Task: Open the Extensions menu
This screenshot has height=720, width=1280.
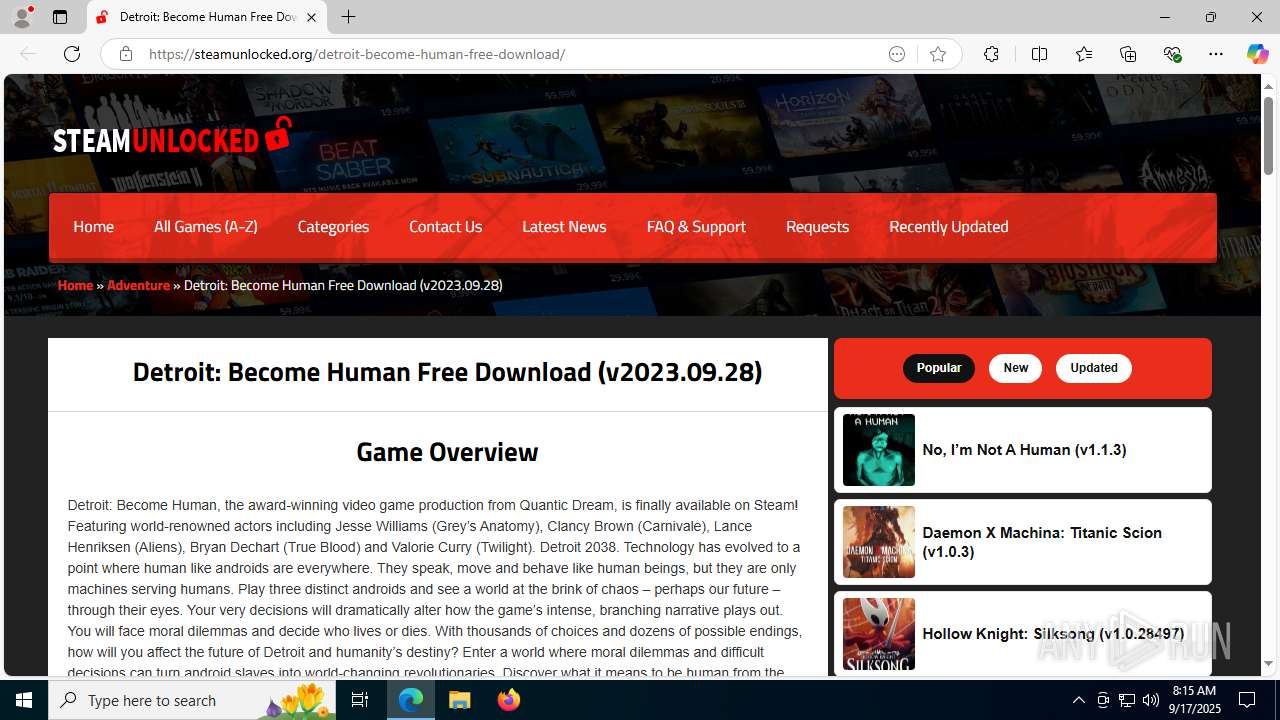Action: 991,54
